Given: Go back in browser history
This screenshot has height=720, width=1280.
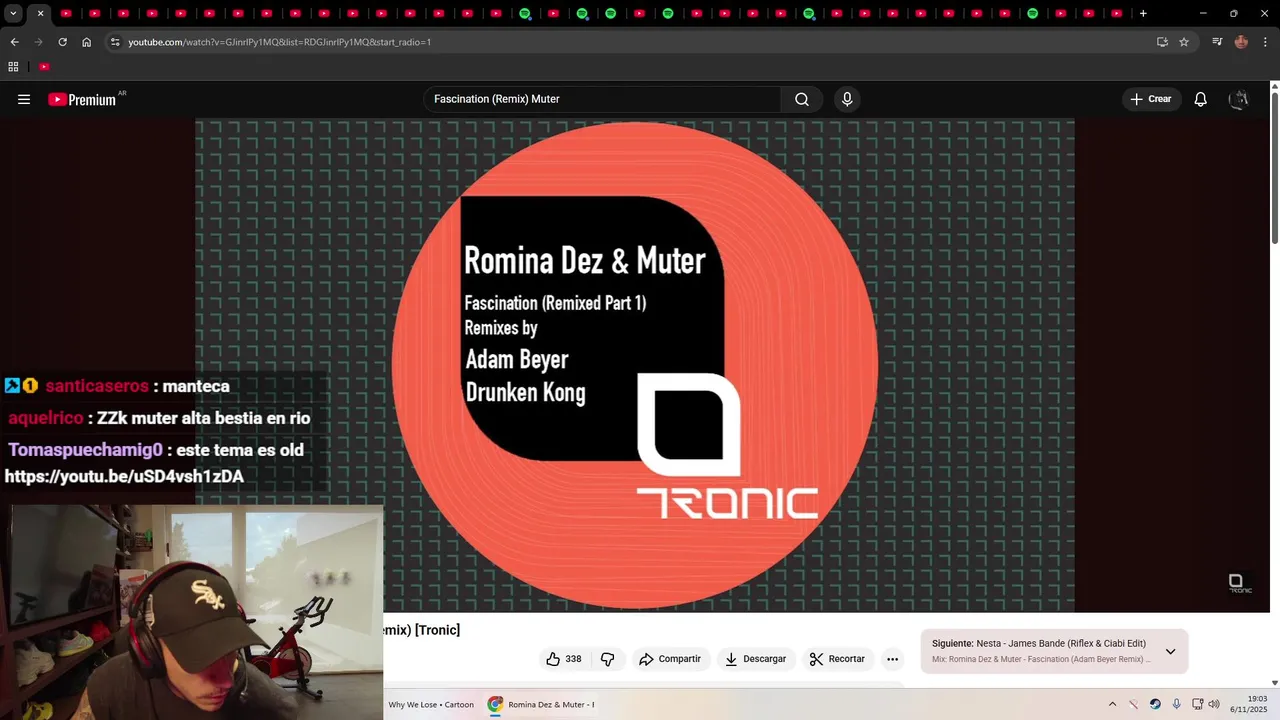Looking at the screenshot, I should [x=14, y=42].
